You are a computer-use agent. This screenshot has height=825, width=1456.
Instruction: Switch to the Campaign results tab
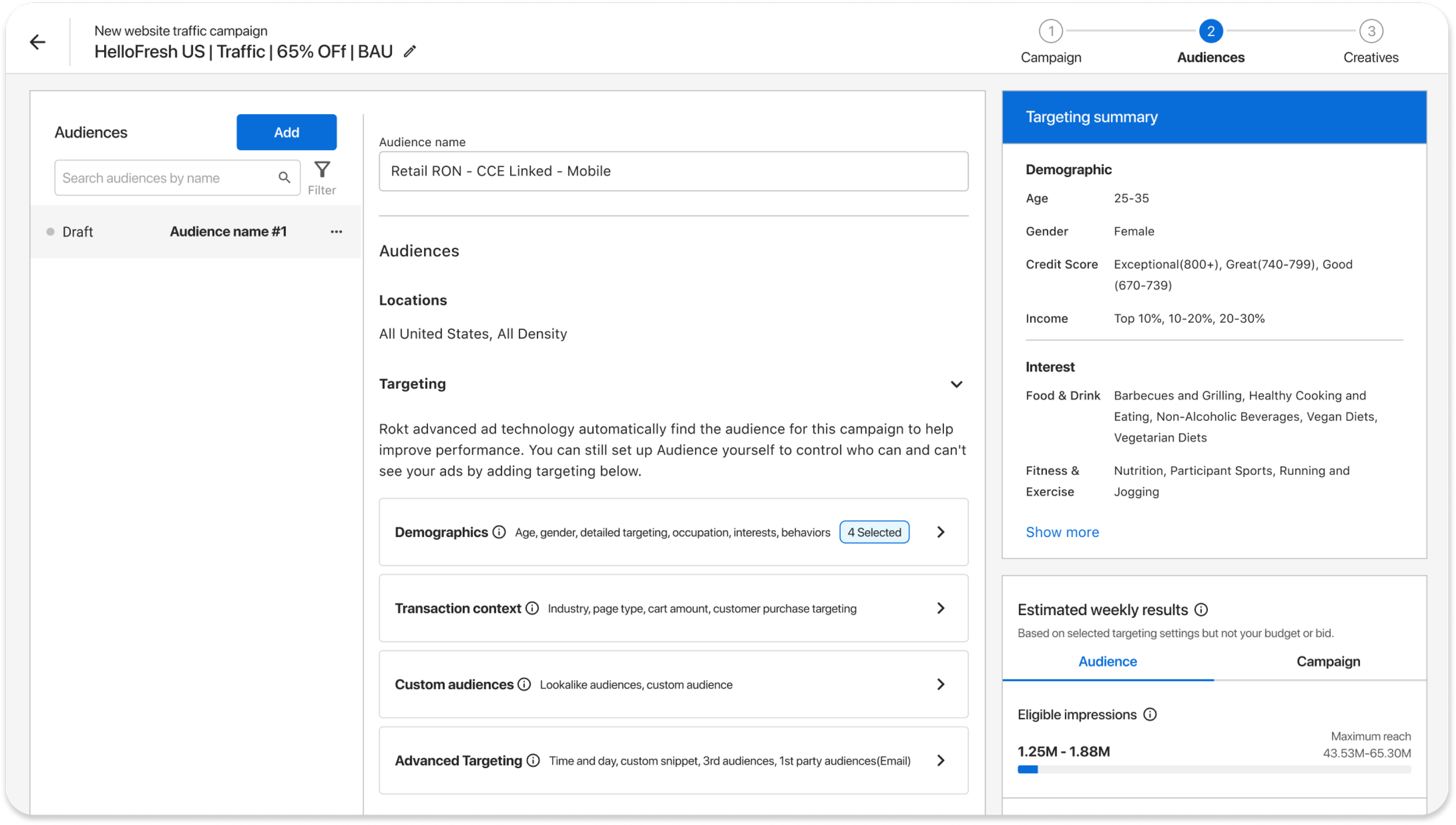[1328, 662]
